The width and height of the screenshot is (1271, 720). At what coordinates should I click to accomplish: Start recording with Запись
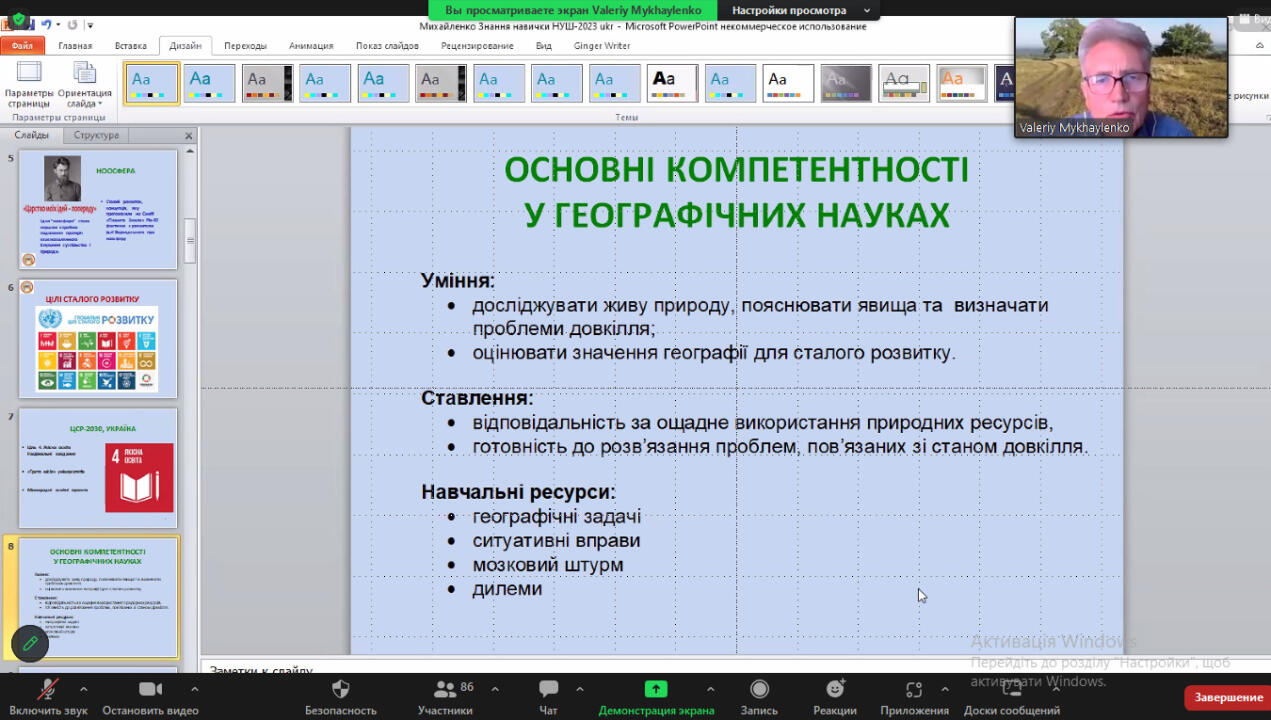pos(759,697)
